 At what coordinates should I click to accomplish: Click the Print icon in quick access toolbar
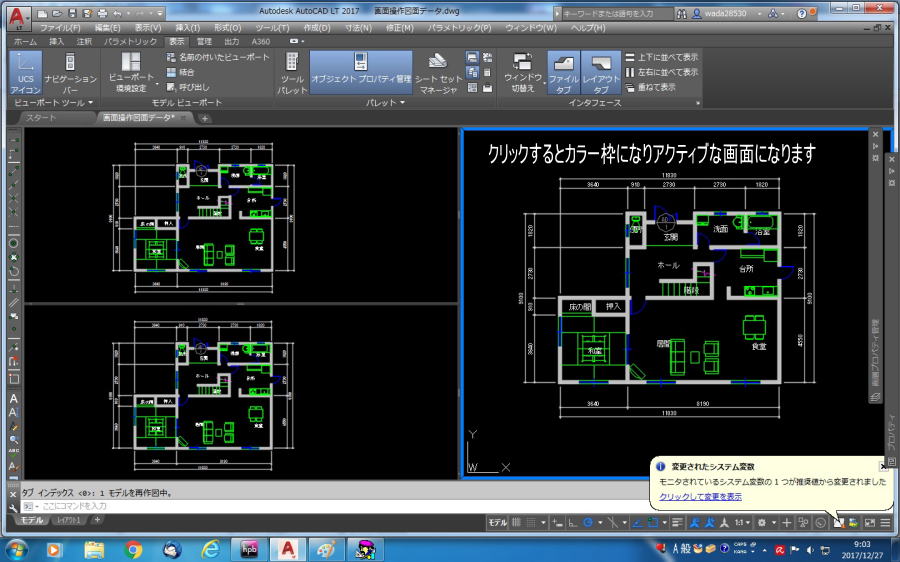102,13
